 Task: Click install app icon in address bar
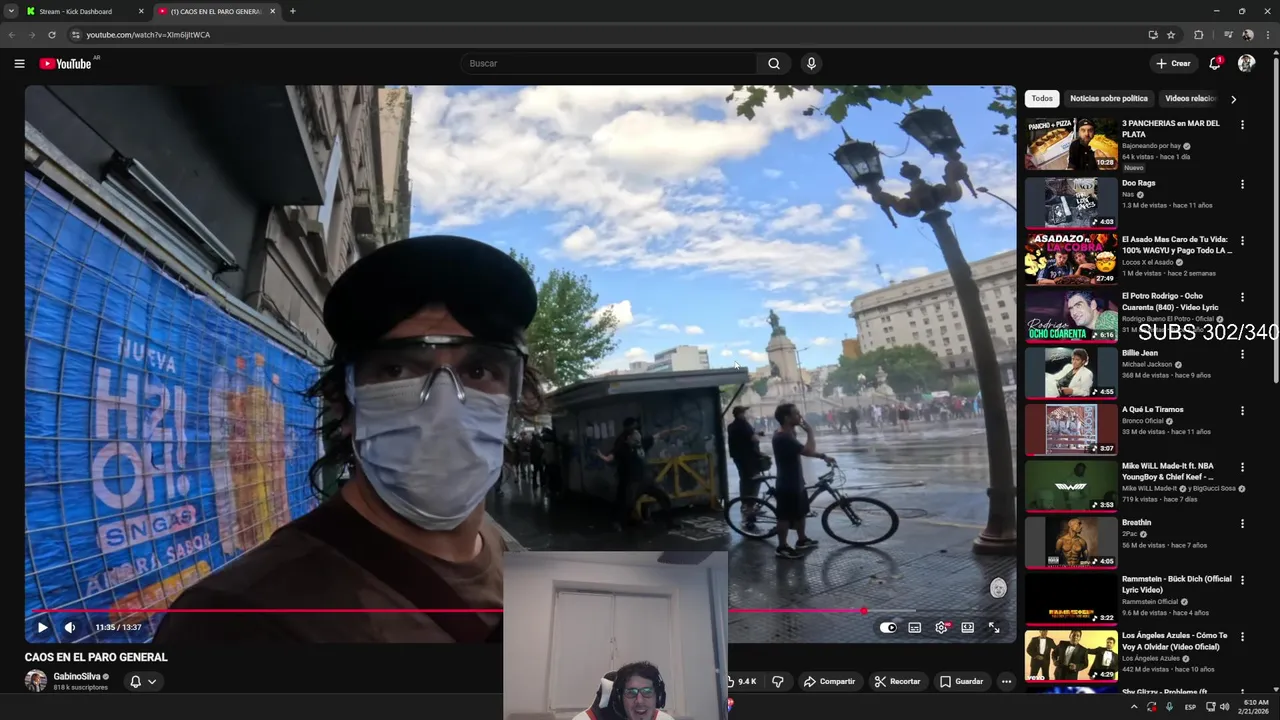tap(1153, 34)
